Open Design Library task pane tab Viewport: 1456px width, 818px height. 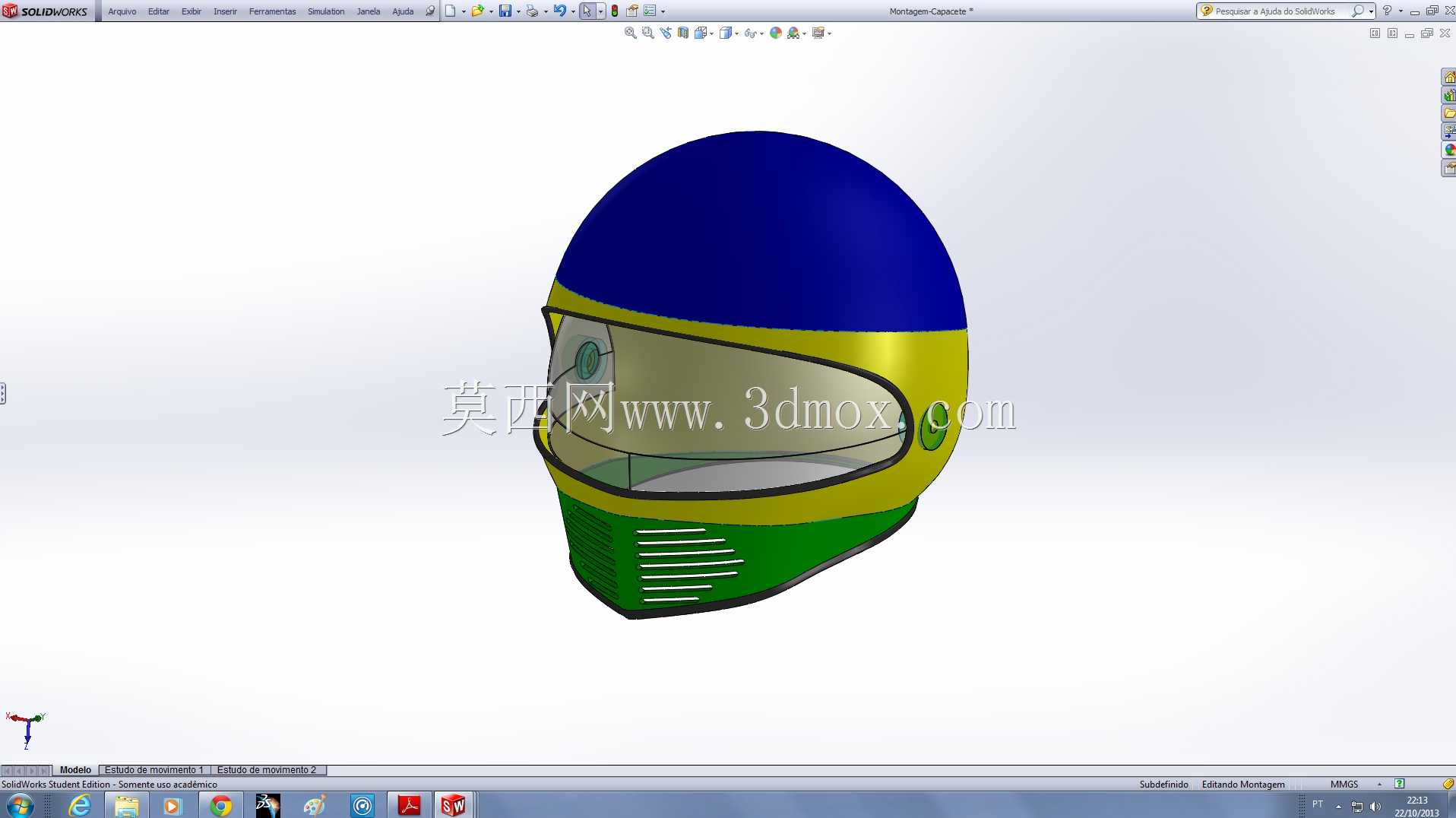pos(1448,95)
